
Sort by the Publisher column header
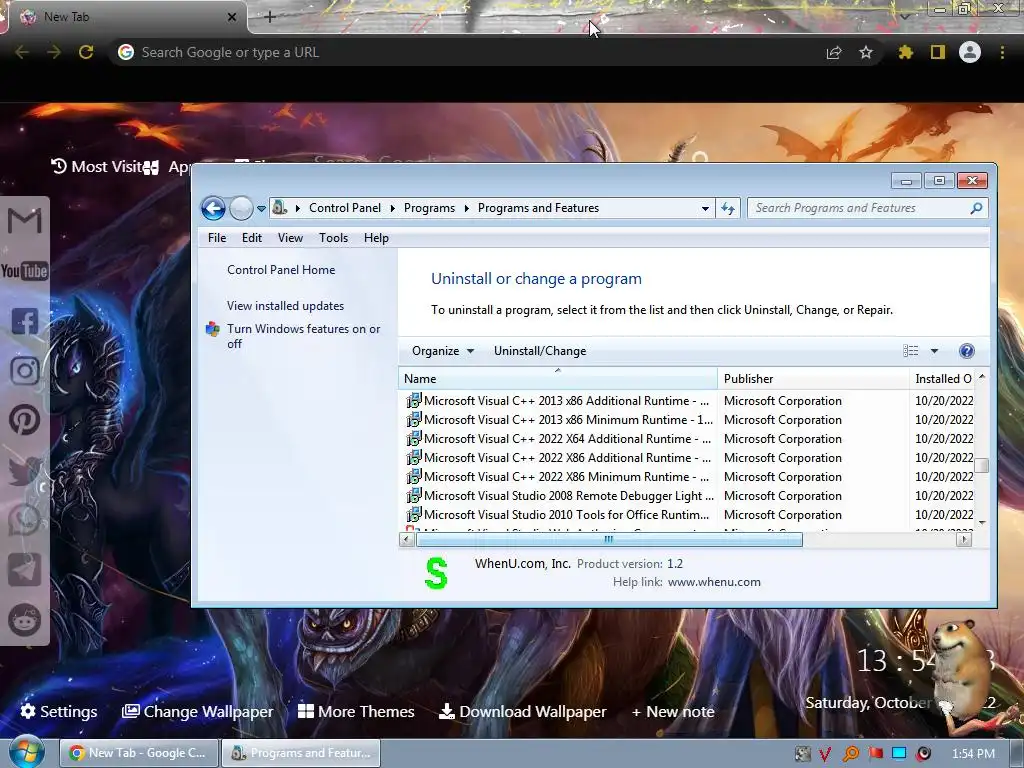(x=813, y=379)
